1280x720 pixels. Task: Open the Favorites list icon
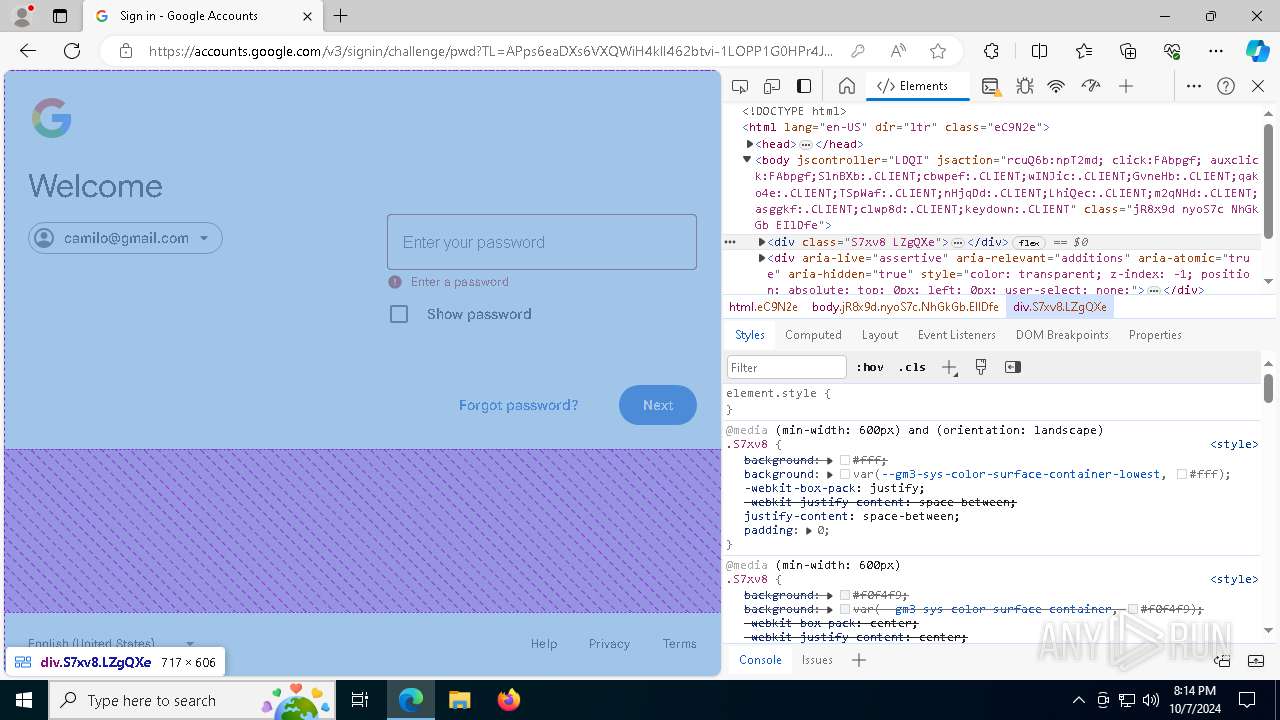coord(1084,51)
